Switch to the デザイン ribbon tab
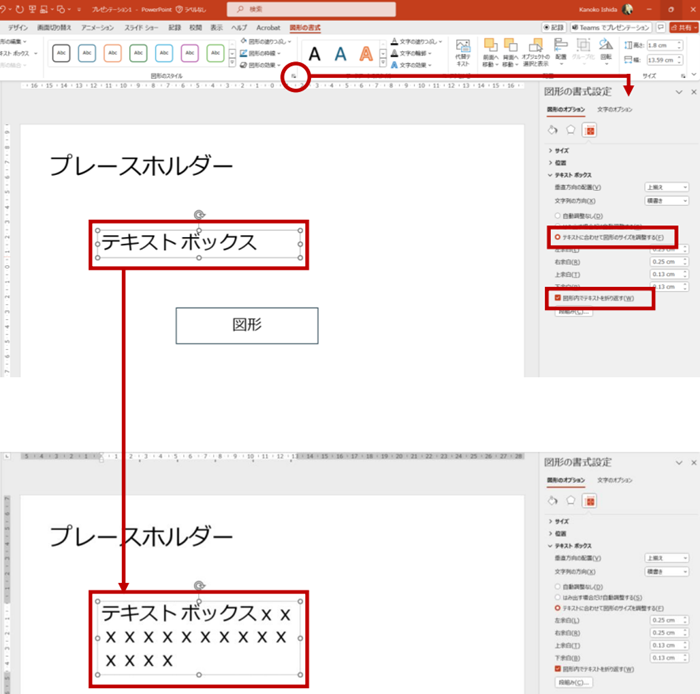This screenshot has width=700, height=694. pos(17,28)
